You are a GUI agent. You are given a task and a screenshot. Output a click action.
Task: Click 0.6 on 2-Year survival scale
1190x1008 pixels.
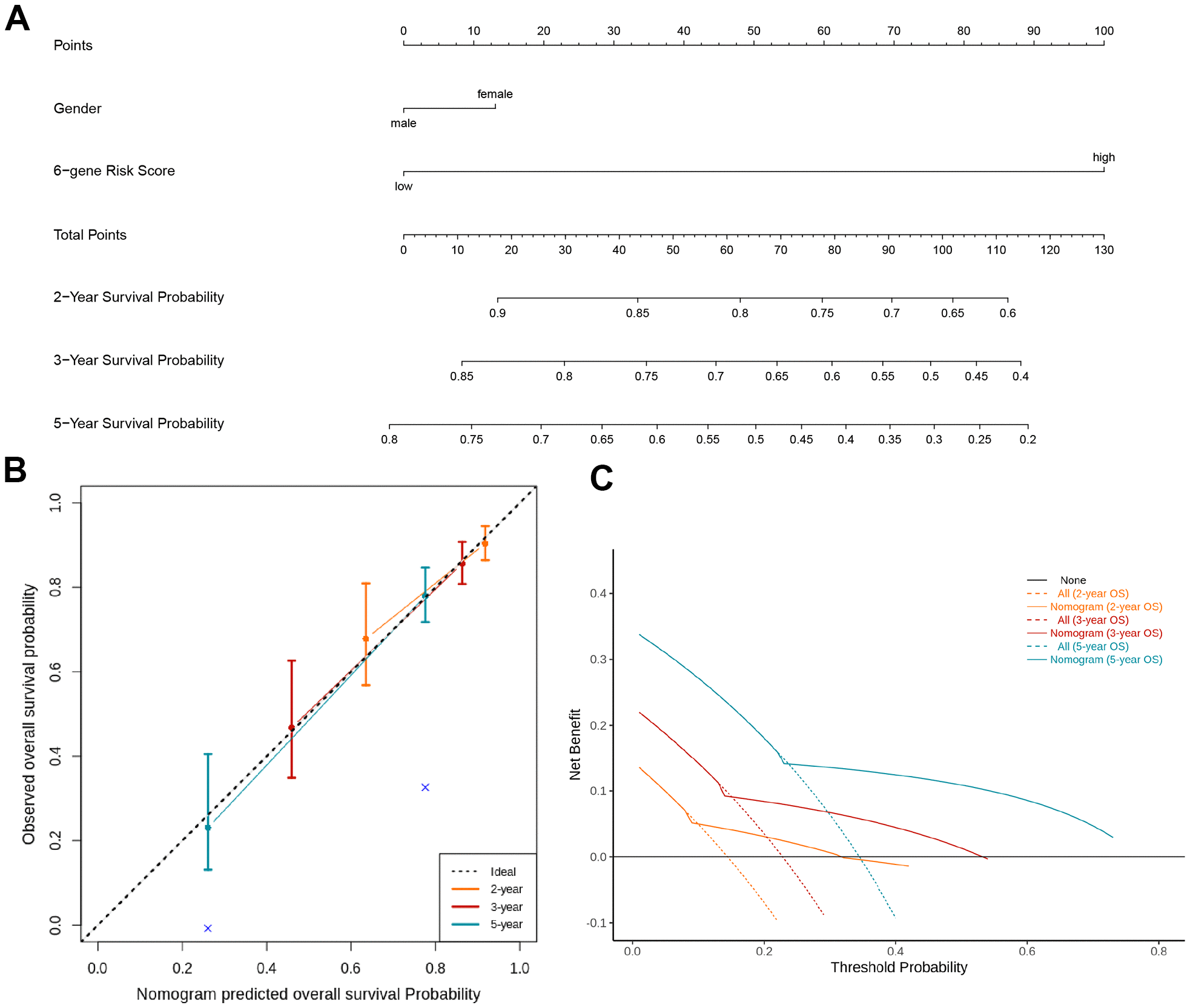click(1008, 313)
